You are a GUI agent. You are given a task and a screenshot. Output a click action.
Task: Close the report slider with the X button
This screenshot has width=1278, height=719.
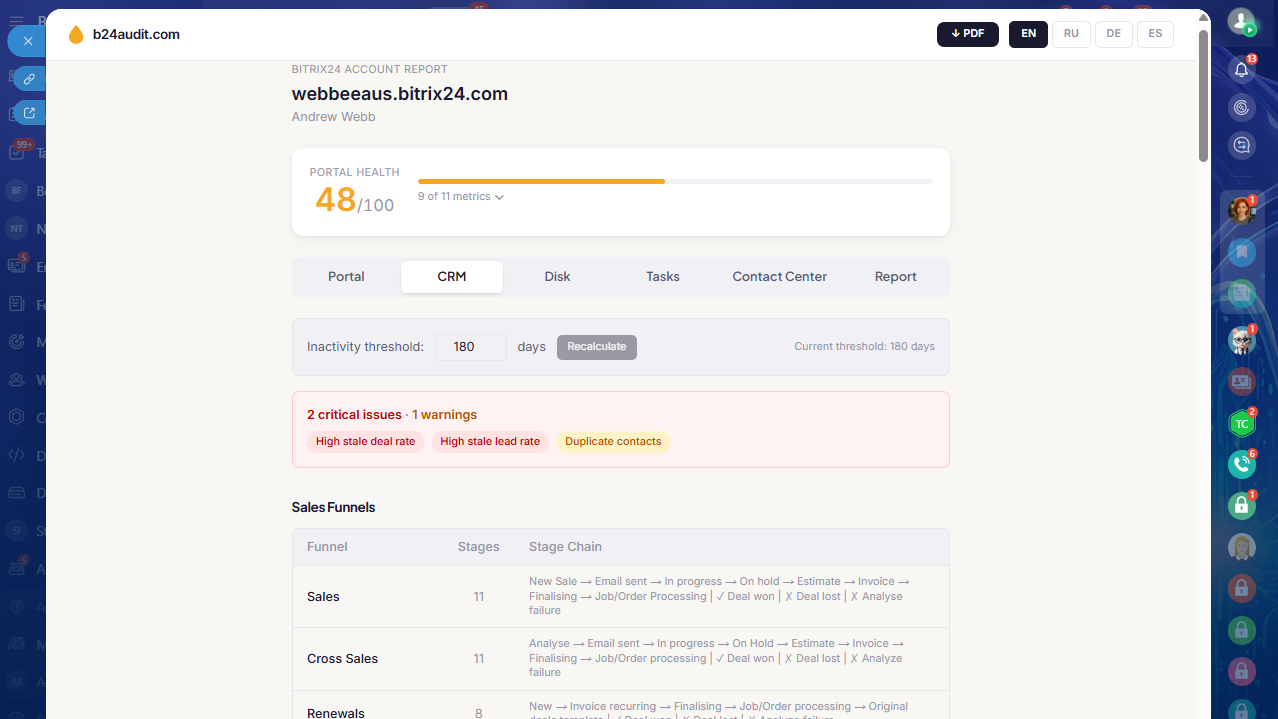(28, 41)
